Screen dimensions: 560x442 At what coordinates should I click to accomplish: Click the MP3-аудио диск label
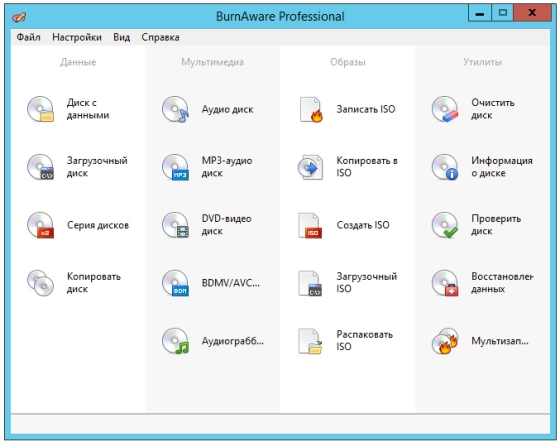(227, 167)
